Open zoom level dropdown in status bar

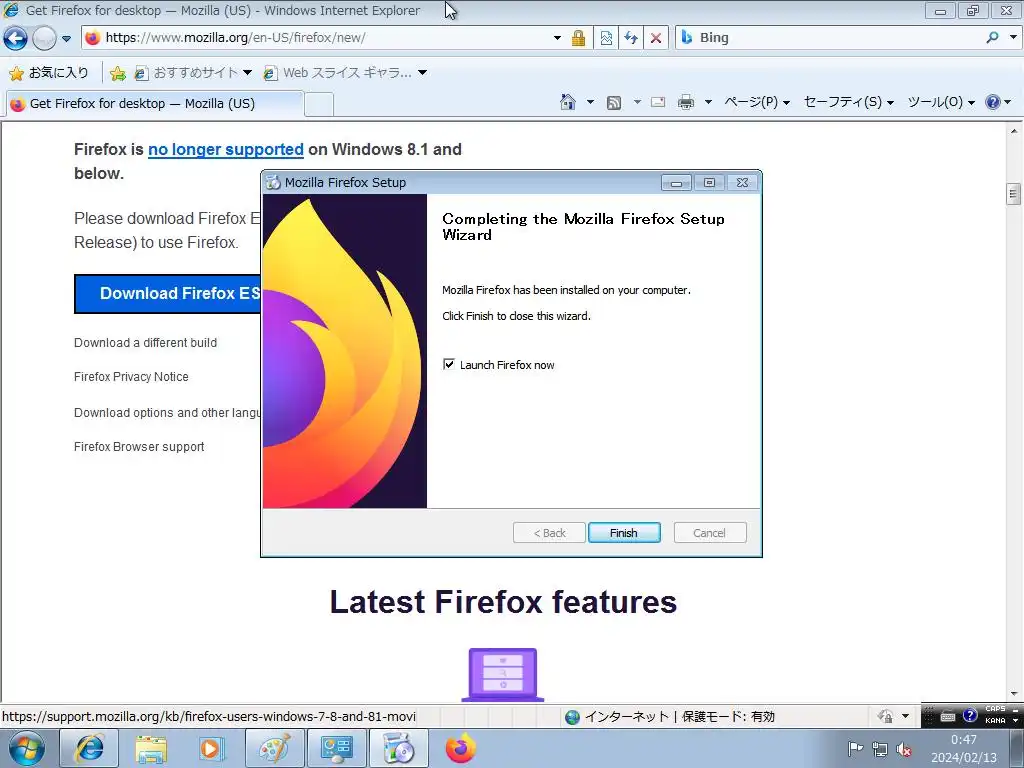pyautogui.click(x=905, y=716)
